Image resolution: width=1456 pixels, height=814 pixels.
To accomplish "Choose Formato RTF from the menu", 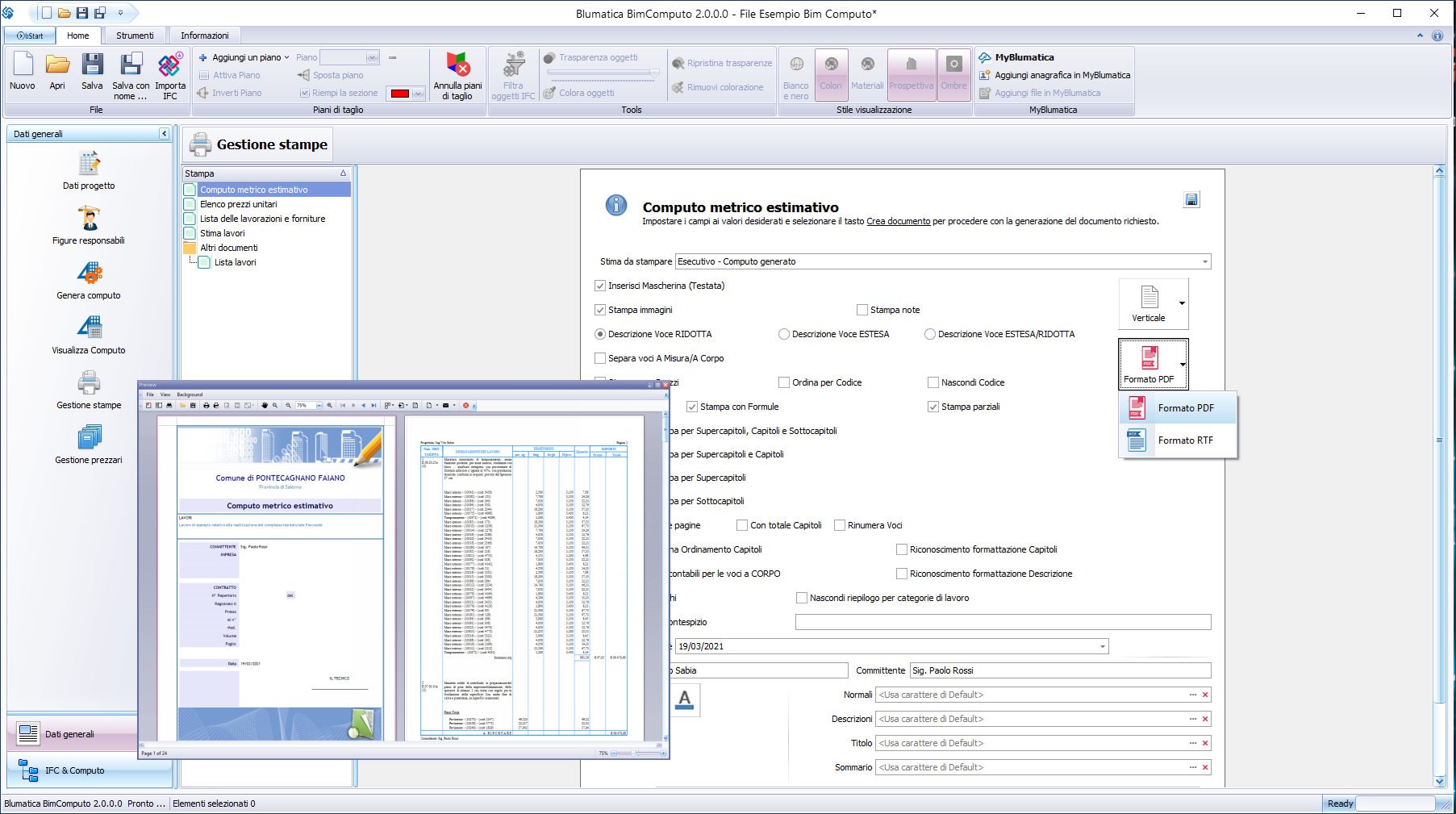I will (x=1178, y=440).
